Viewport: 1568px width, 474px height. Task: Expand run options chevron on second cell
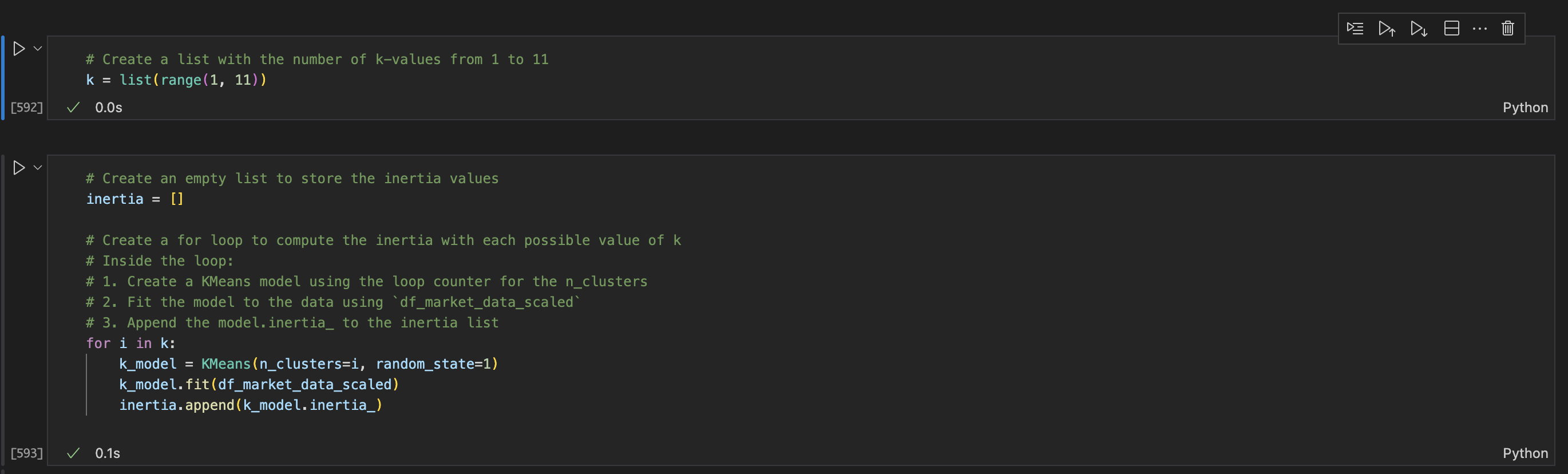[x=37, y=168]
